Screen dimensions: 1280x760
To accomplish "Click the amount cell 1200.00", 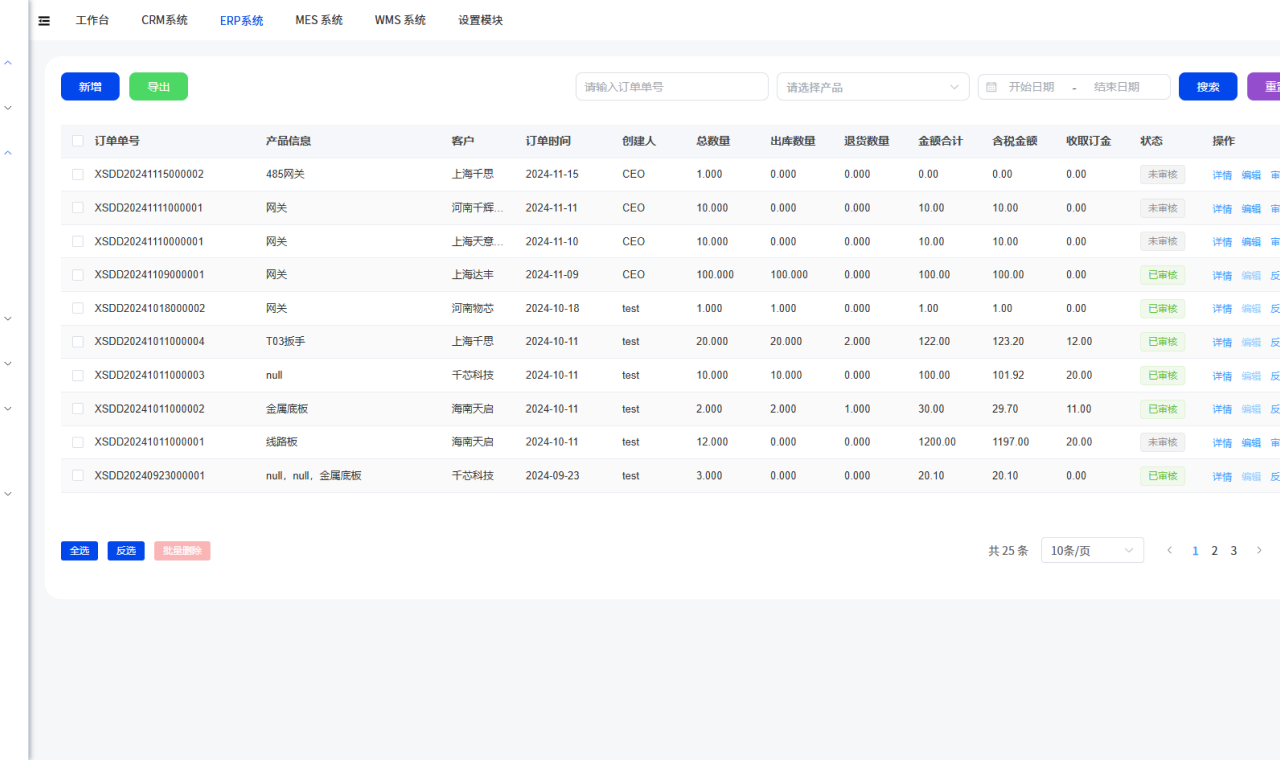I will 937,442.
